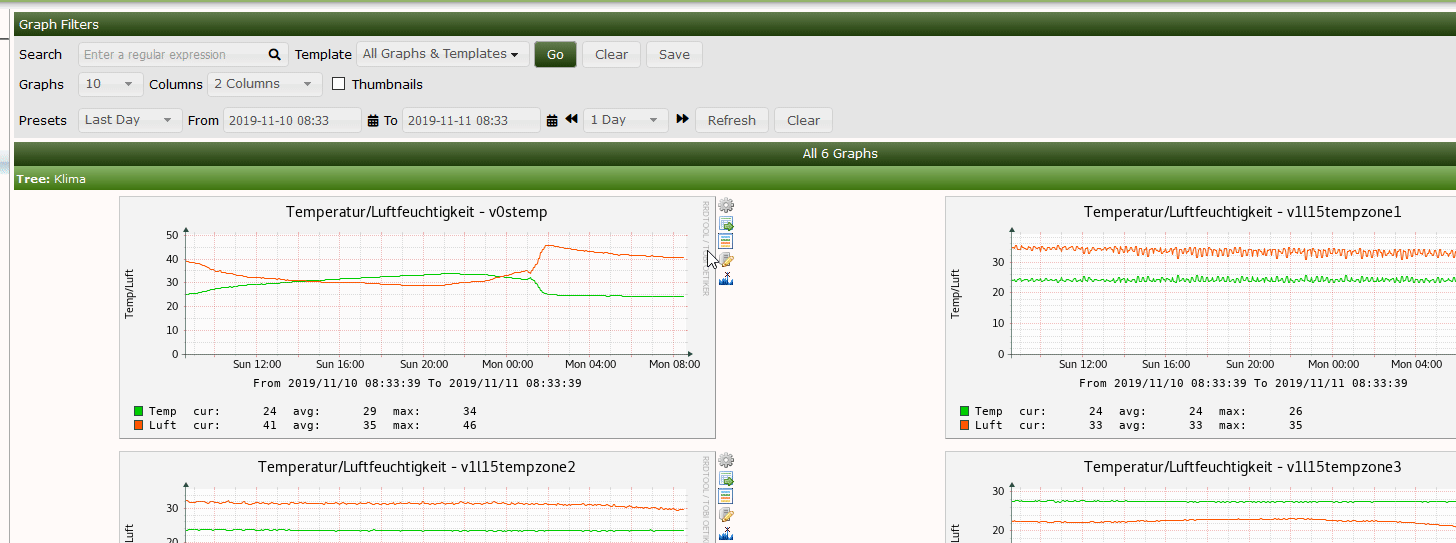Click the v1l15tempzone2 graph image
This screenshot has width=1456, height=543.
pos(417,497)
